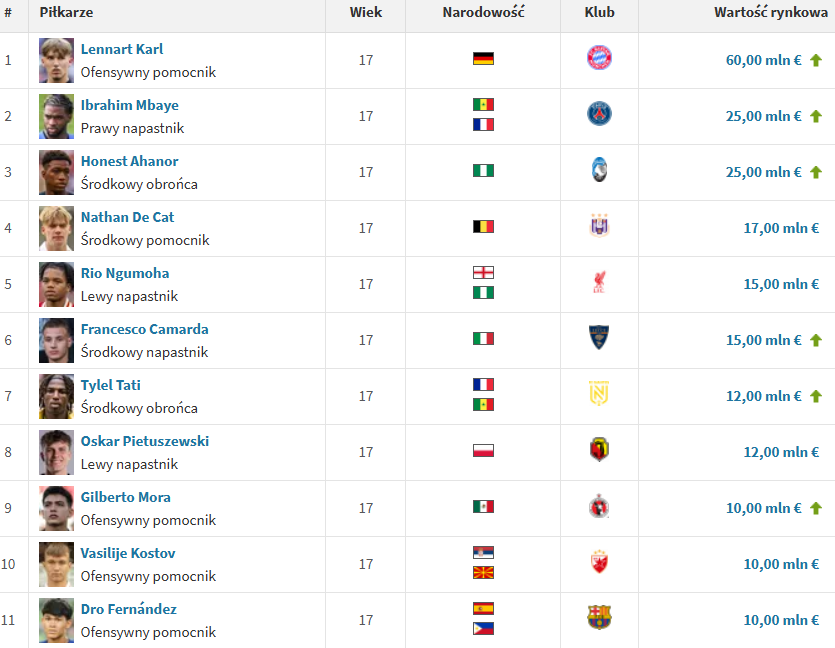835x648 pixels.
Task: Click Bayern Munich club crest
Action: [599, 58]
